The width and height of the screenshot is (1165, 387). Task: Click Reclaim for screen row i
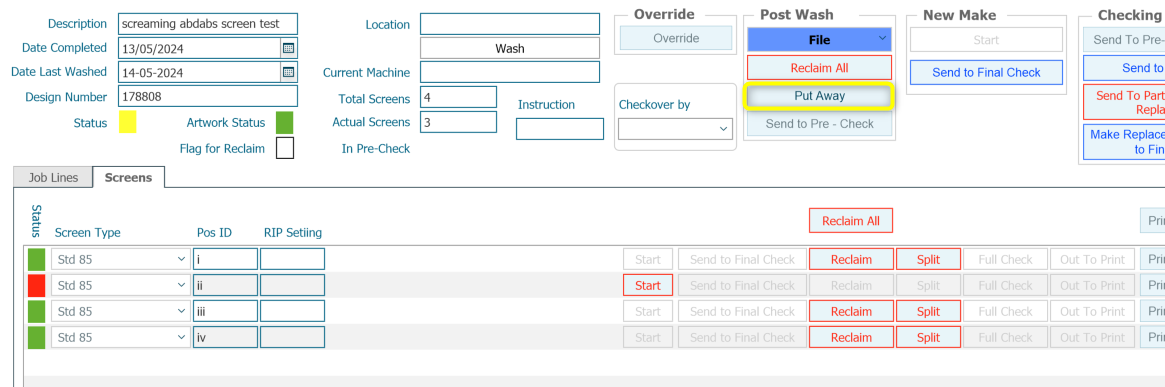[x=851, y=259]
